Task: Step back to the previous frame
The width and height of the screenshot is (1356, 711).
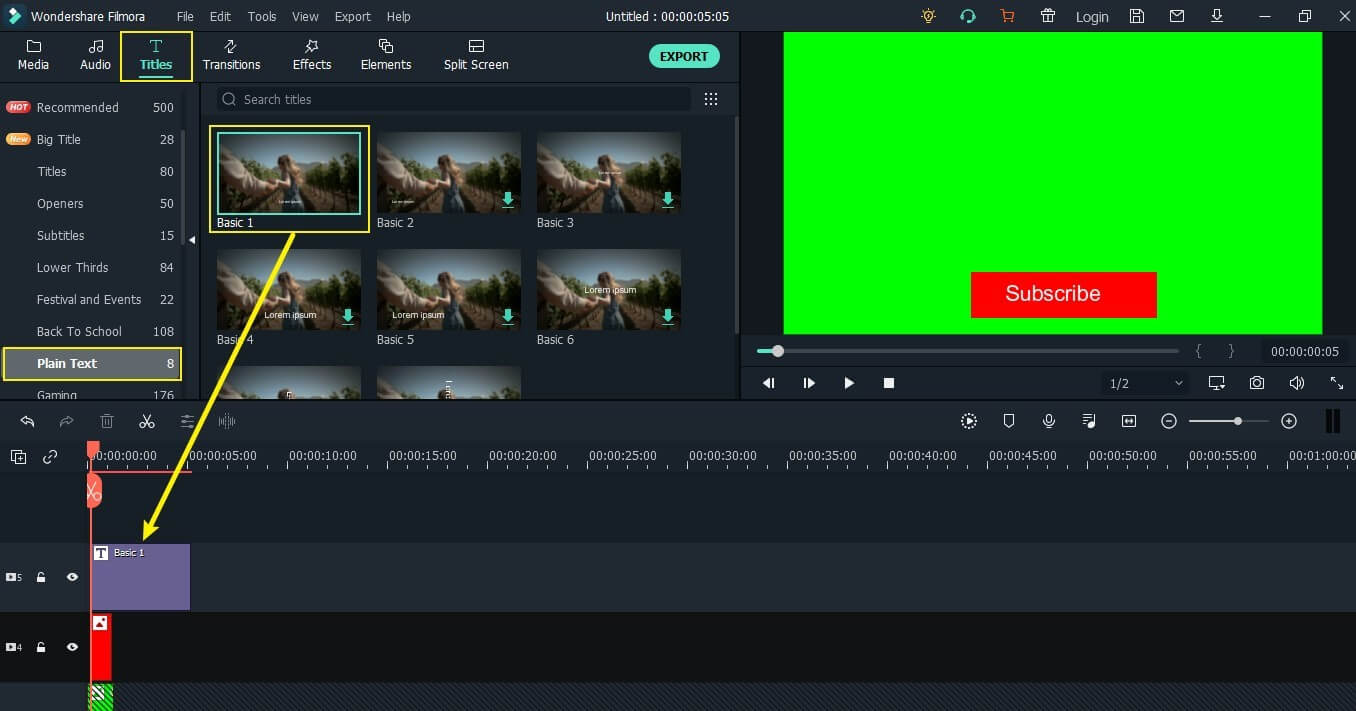Action: (x=769, y=383)
